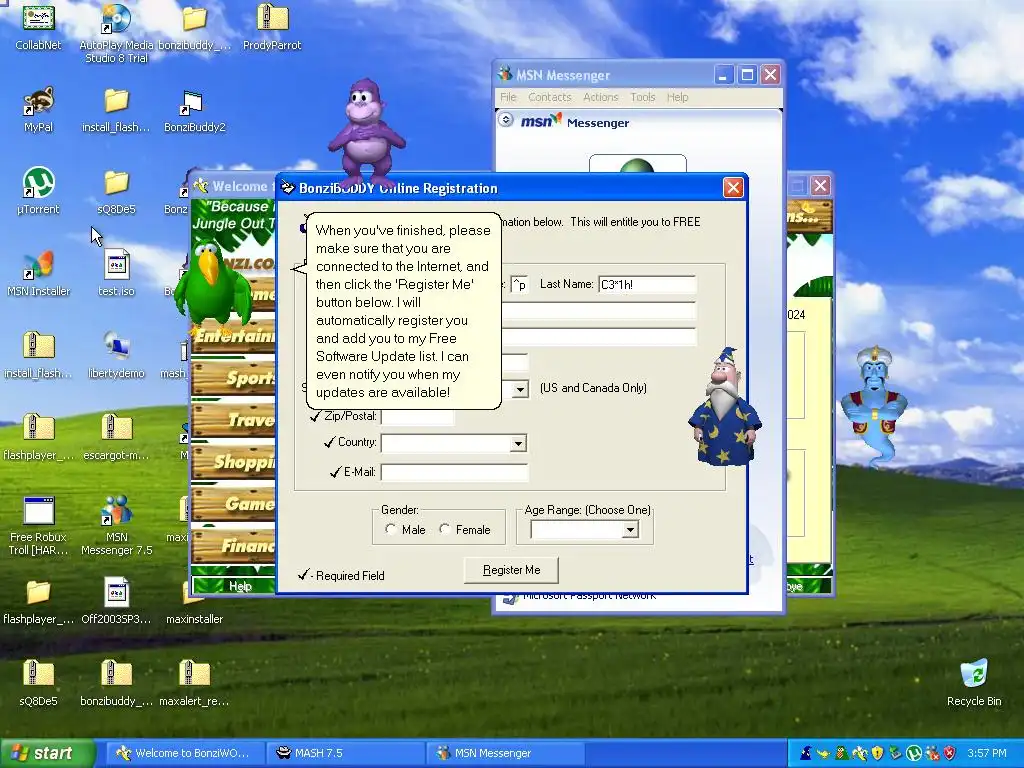Open Free Robux Troll file icon
The height and width of the screenshot is (768, 1024).
pyautogui.click(x=38, y=526)
